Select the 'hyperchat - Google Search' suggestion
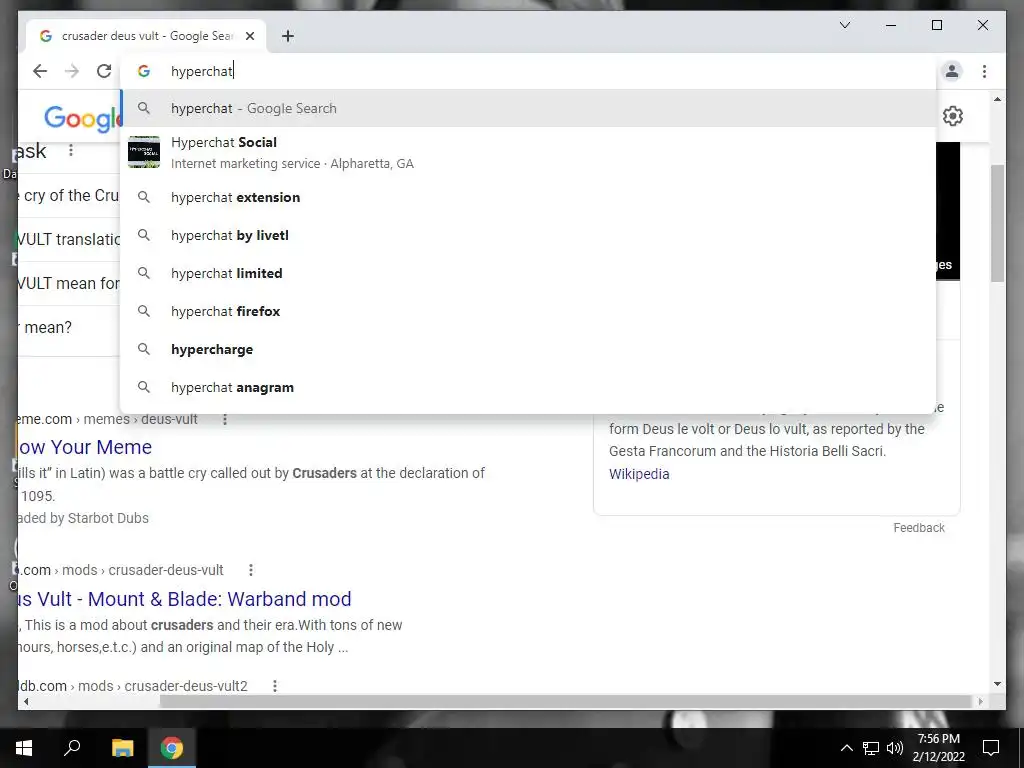The width and height of the screenshot is (1024, 768). click(528, 108)
